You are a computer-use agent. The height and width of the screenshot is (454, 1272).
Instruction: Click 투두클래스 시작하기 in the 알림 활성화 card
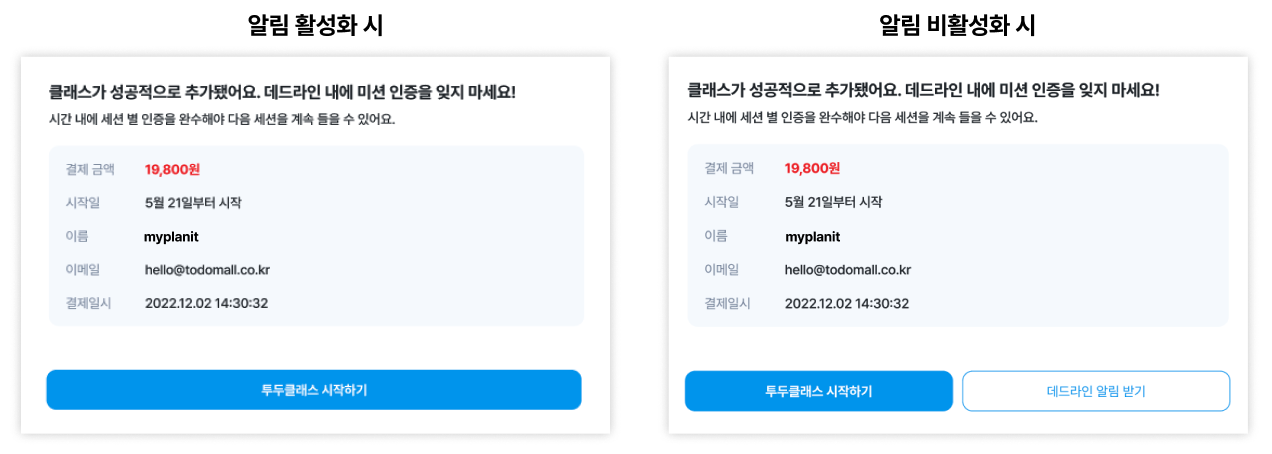pos(313,390)
